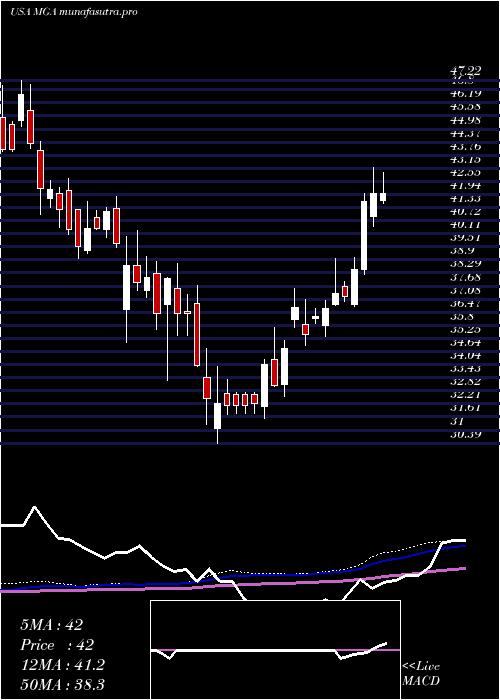Click the 12MA : 41.2 readout

pyautogui.click(x=62, y=665)
